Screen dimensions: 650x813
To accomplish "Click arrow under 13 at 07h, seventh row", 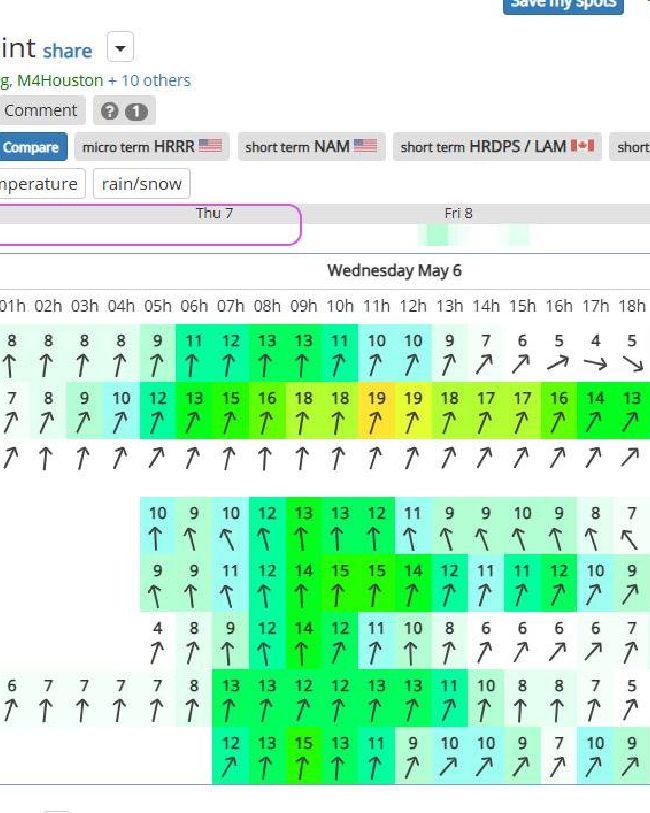I will (x=229, y=710).
